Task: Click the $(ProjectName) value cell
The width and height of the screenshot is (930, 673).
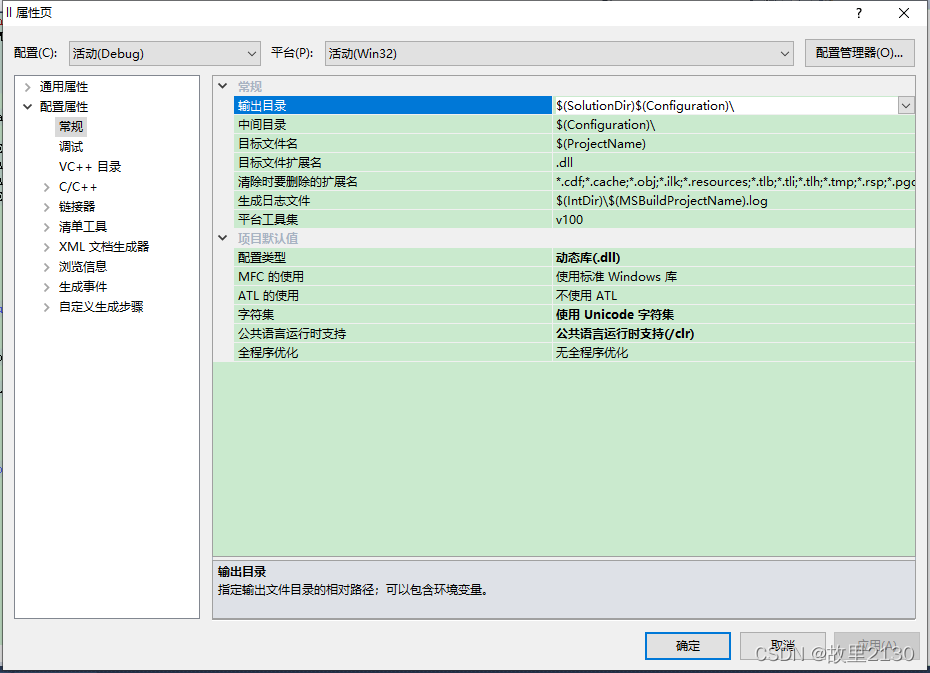Action: click(734, 143)
